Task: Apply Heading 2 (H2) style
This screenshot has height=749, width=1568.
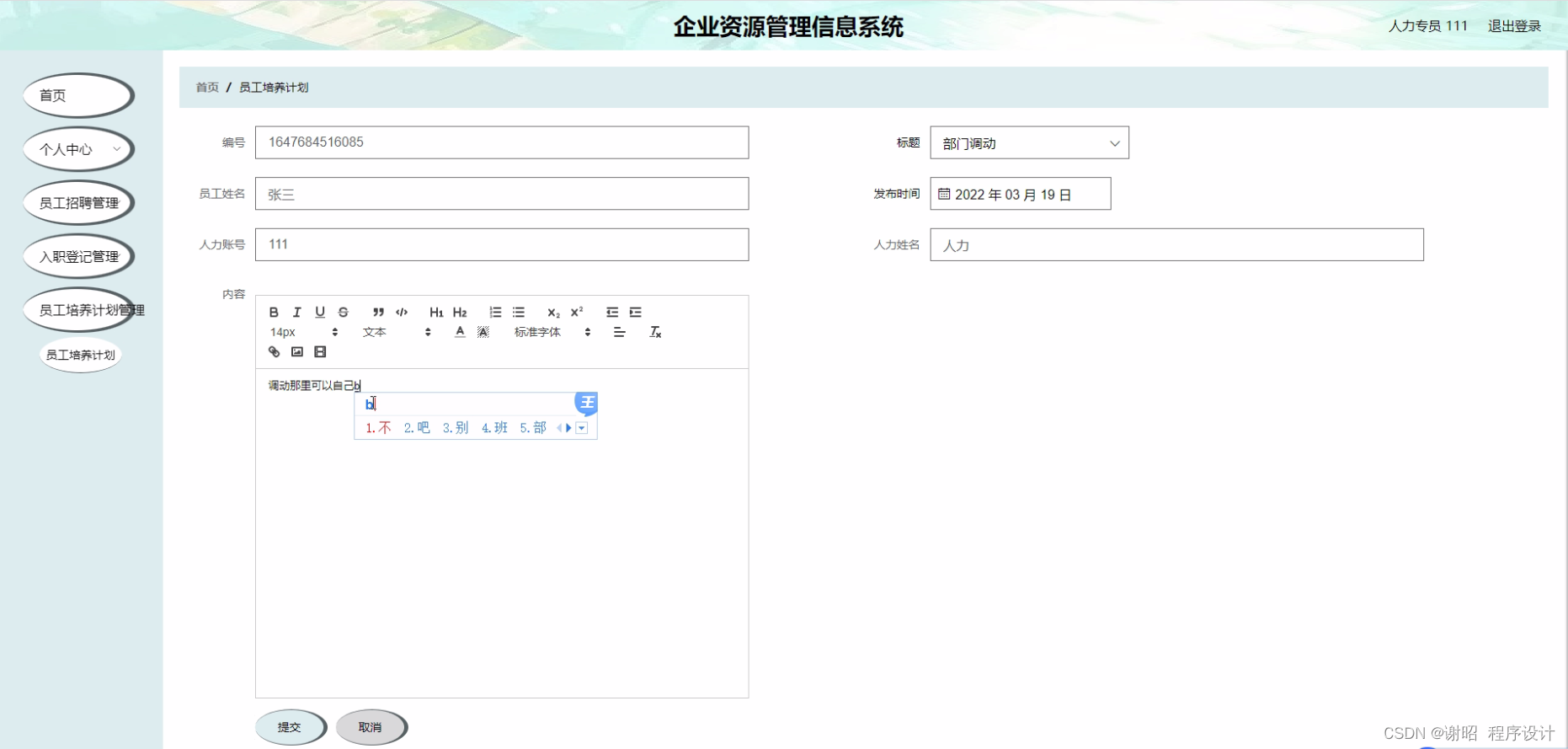Action: tap(460, 312)
